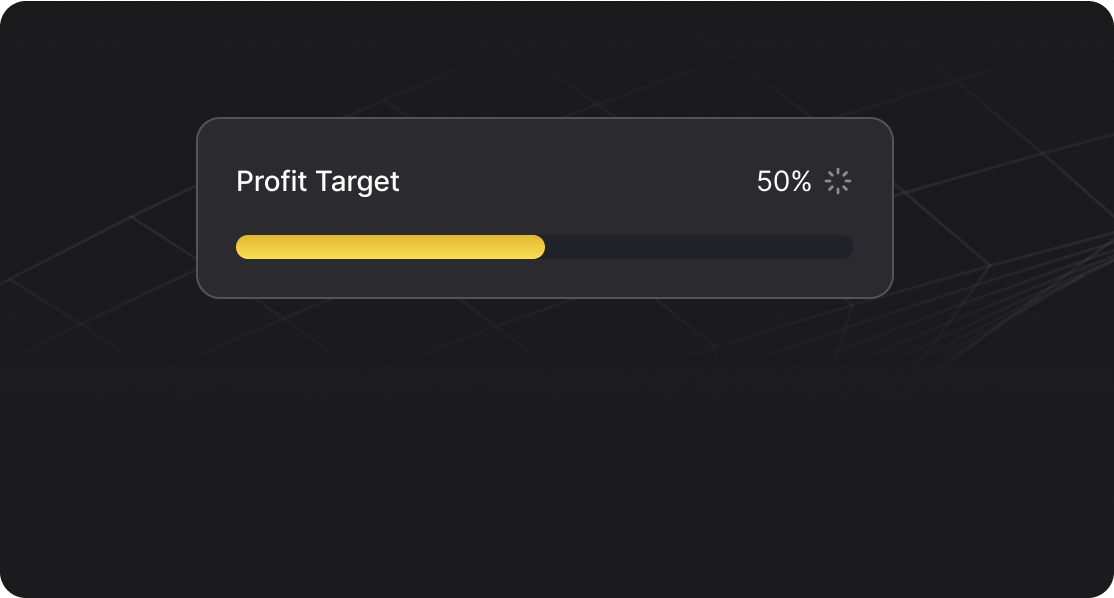Click the left starting end of the progress bar
The width and height of the screenshot is (1114, 598).
pos(243,247)
